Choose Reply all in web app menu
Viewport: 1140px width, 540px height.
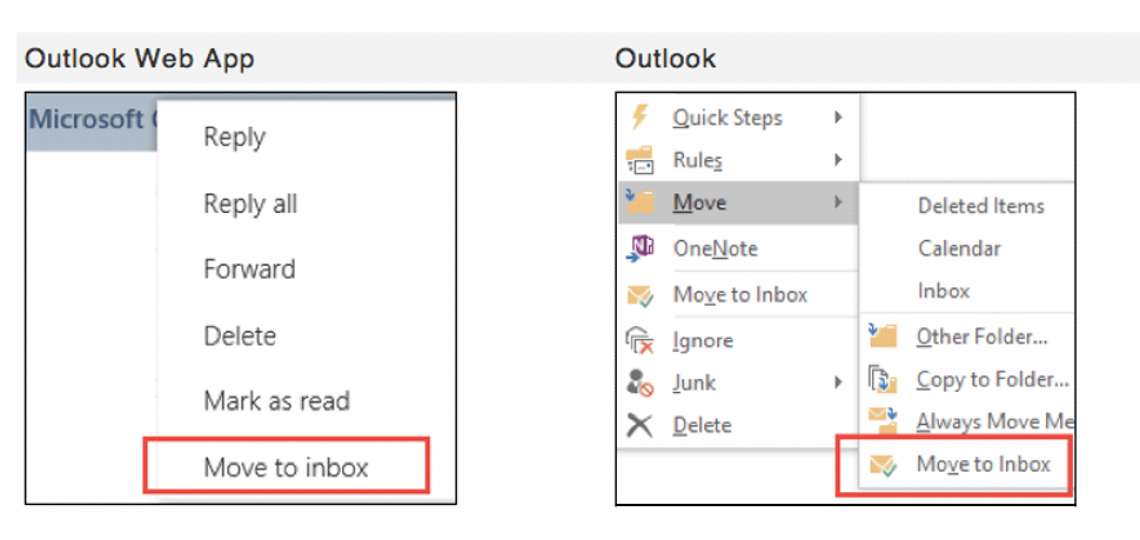[250, 203]
